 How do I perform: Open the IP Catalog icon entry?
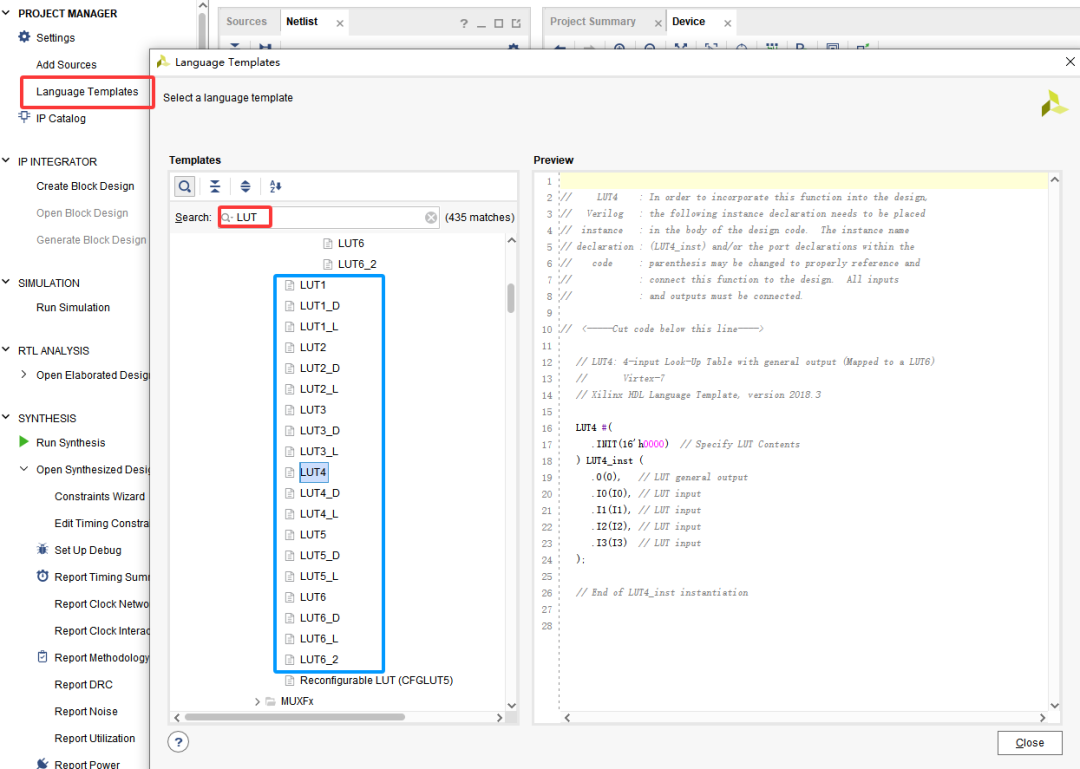pos(25,118)
